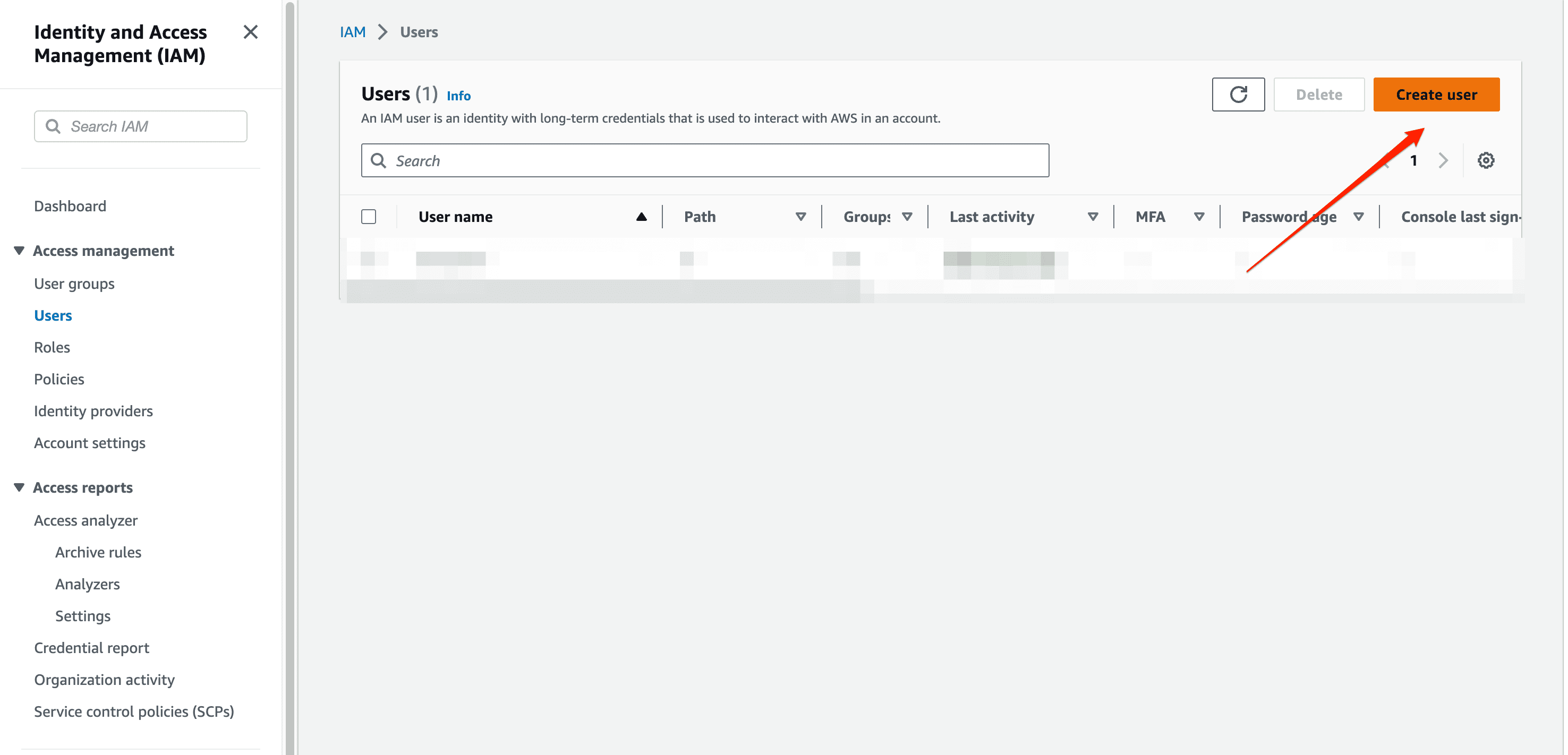The image size is (1568, 755).
Task: Collapse the Access management section
Action: [18, 250]
